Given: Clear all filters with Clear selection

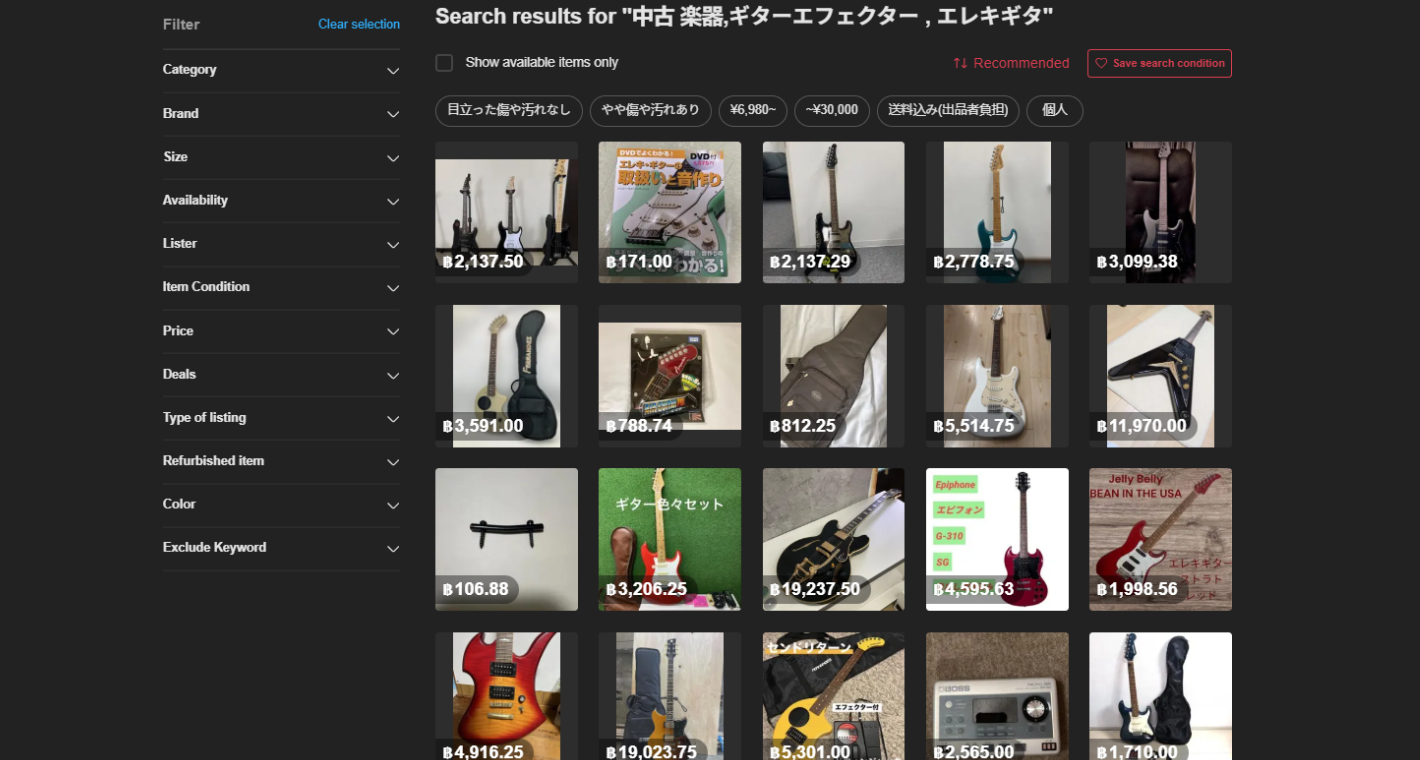Looking at the screenshot, I should coord(358,24).
